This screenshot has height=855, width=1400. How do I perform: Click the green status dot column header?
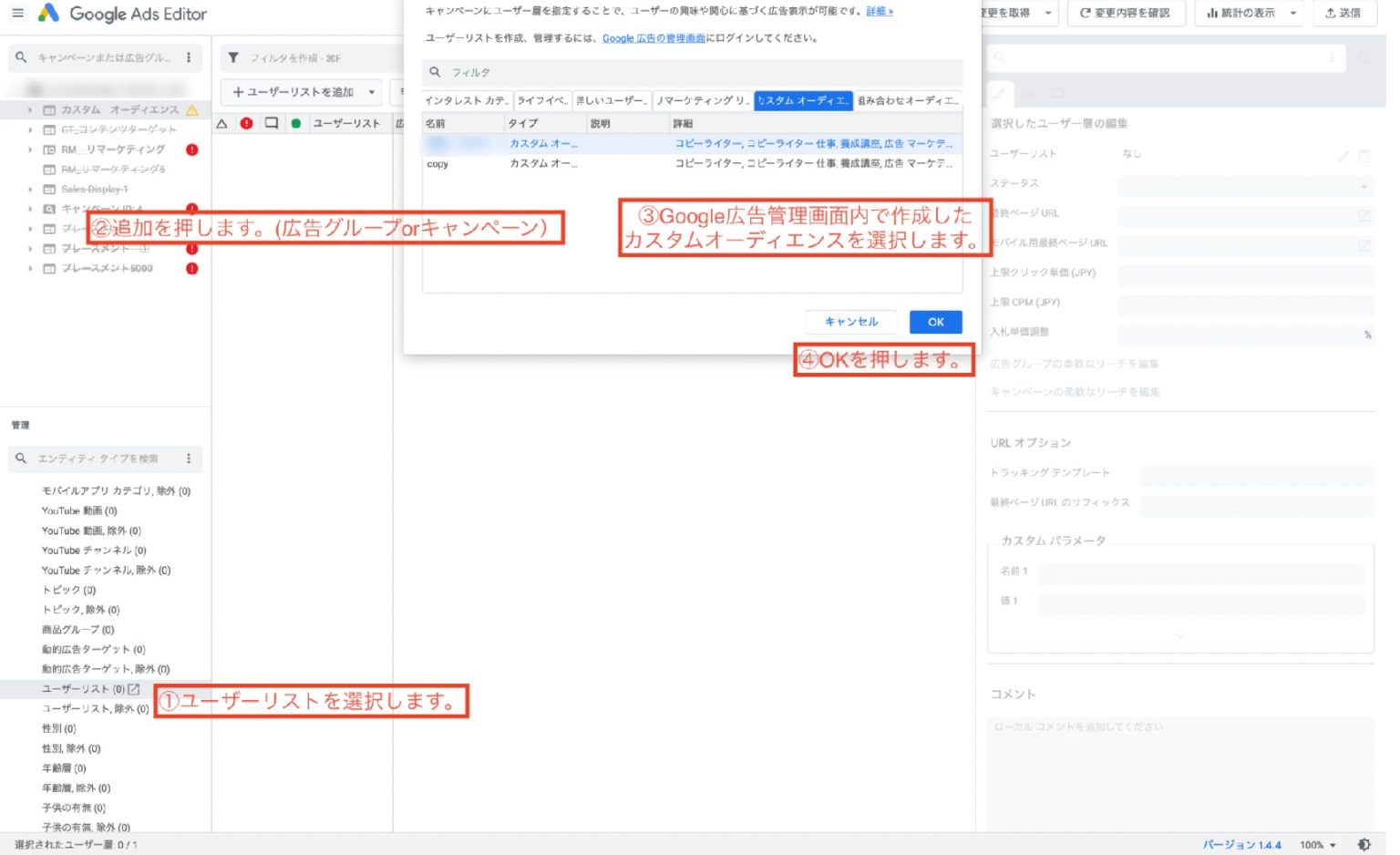click(x=295, y=123)
